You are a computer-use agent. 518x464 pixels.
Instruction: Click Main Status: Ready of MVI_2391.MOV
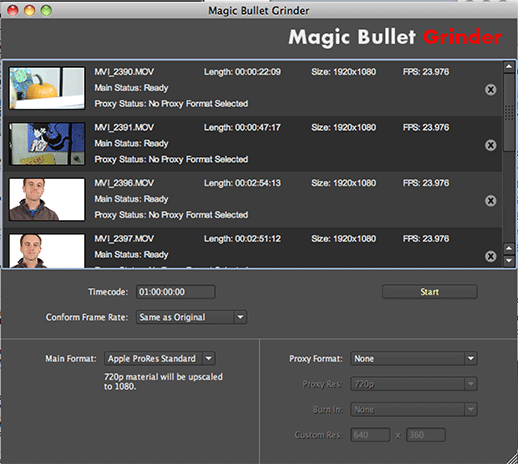click(x=131, y=144)
